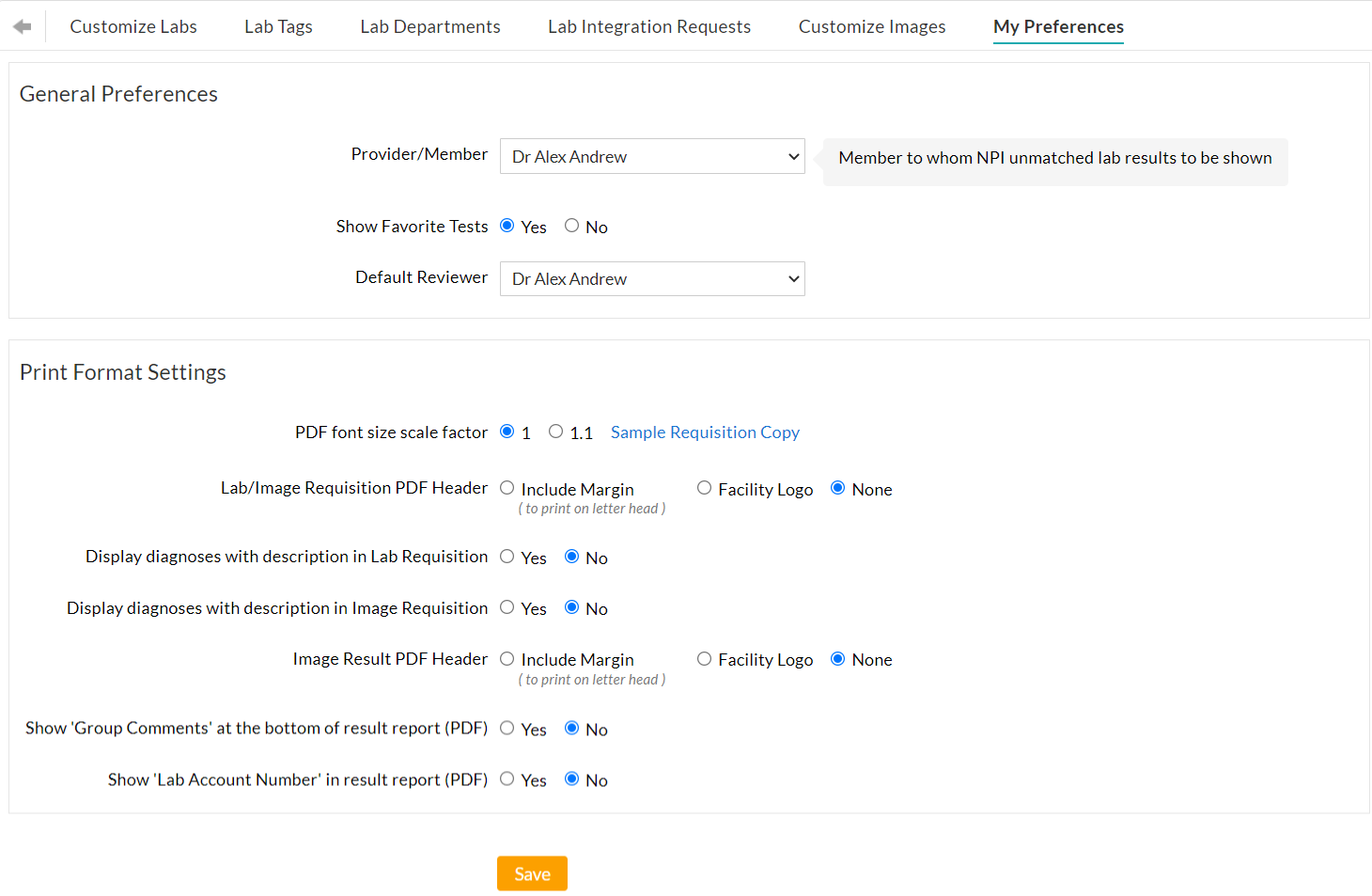Open the Sample Requisition Copy link

pyautogui.click(x=705, y=432)
